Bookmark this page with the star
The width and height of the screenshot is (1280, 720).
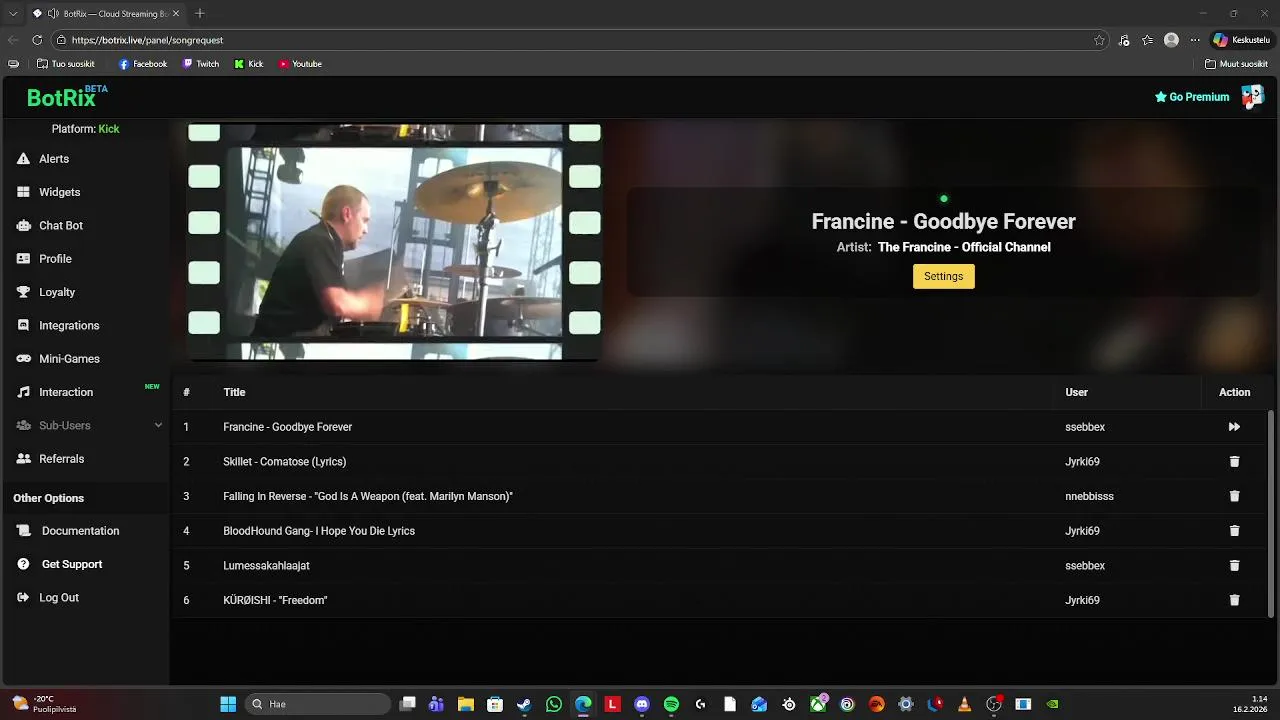tap(1099, 40)
